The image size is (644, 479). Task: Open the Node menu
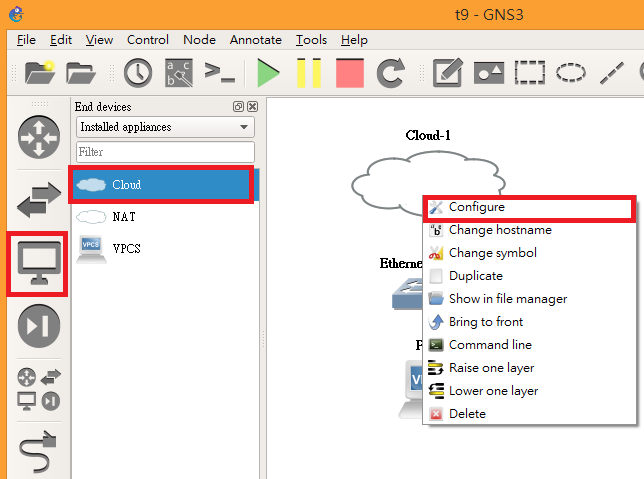tap(199, 40)
